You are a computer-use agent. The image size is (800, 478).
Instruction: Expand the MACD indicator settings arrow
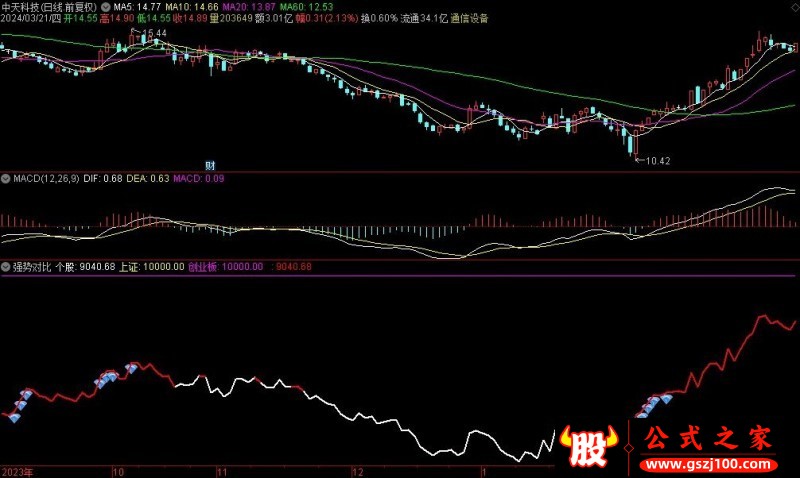6,179
